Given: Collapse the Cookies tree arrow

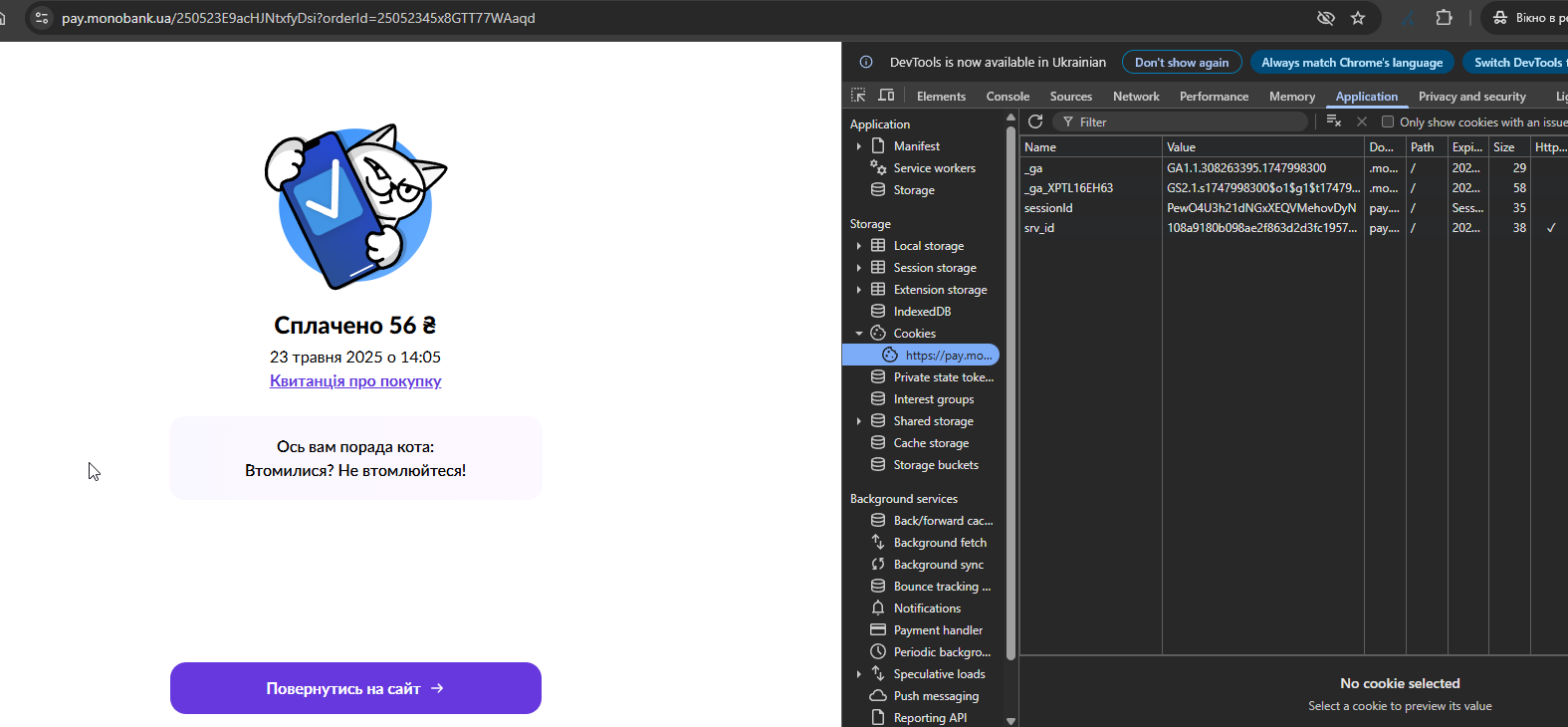Looking at the screenshot, I should (859, 334).
